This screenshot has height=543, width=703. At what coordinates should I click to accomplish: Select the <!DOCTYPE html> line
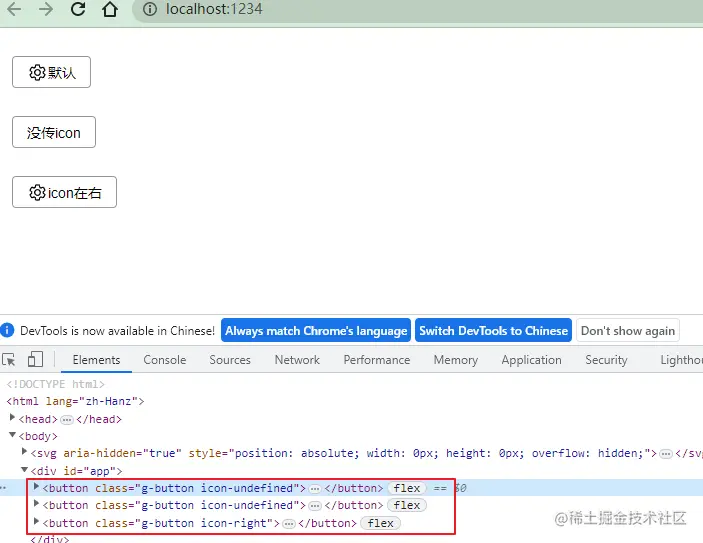tap(56, 384)
